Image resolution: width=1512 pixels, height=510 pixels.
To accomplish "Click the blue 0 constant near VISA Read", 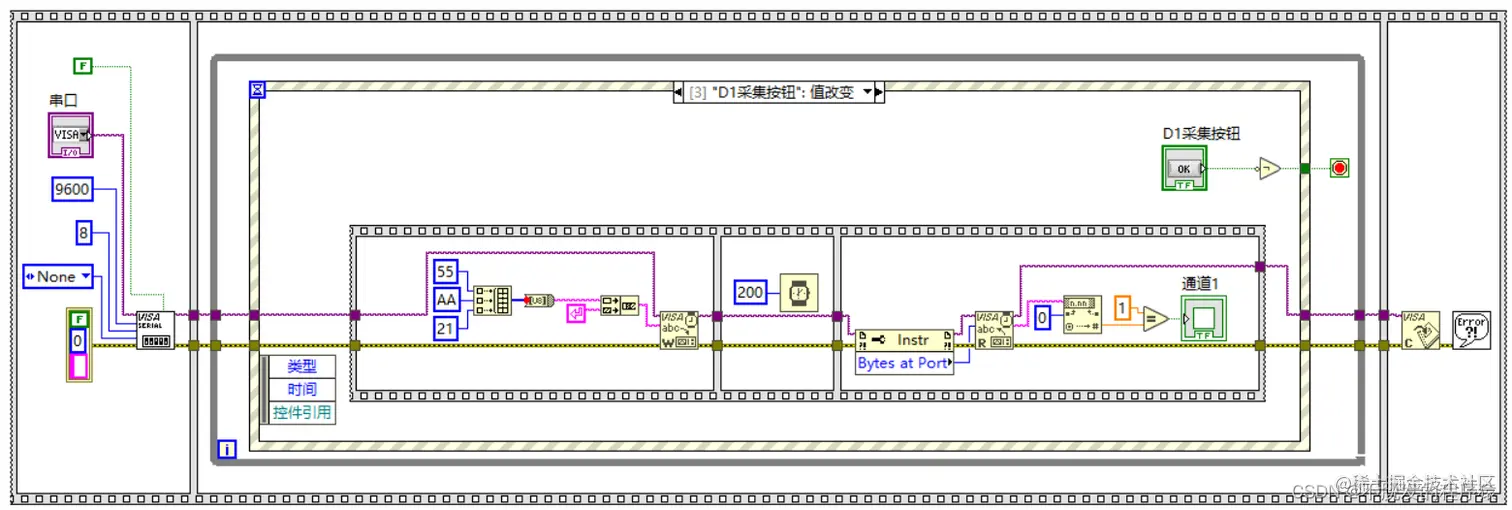I will tap(1042, 319).
